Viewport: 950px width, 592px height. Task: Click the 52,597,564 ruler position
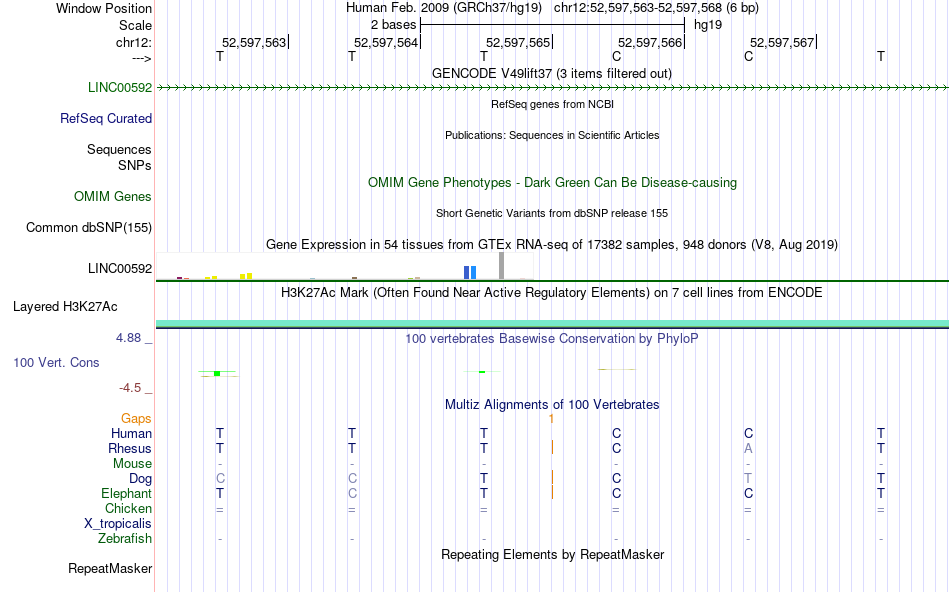[x=386, y=42]
